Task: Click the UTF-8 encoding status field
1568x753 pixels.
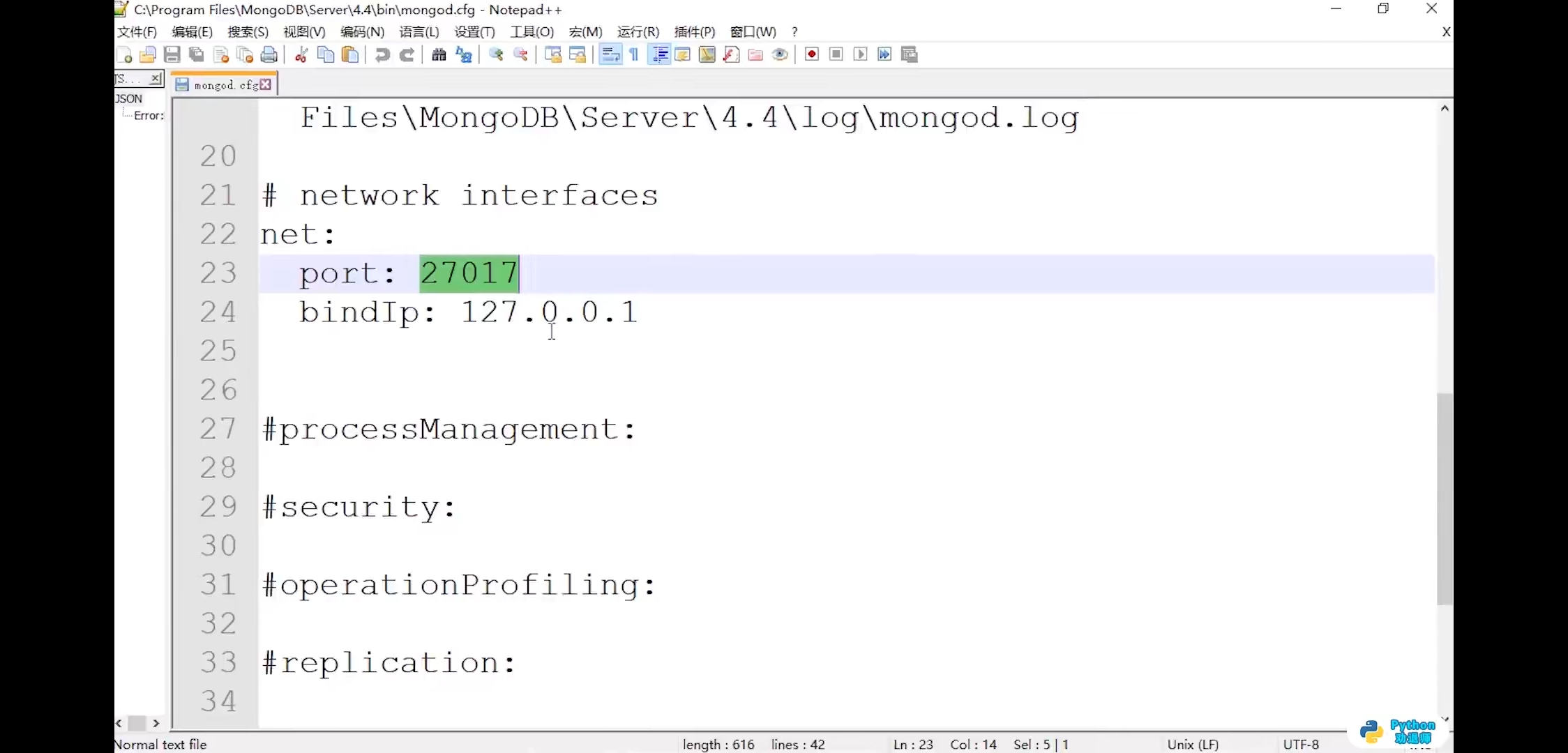Action: [x=1301, y=744]
